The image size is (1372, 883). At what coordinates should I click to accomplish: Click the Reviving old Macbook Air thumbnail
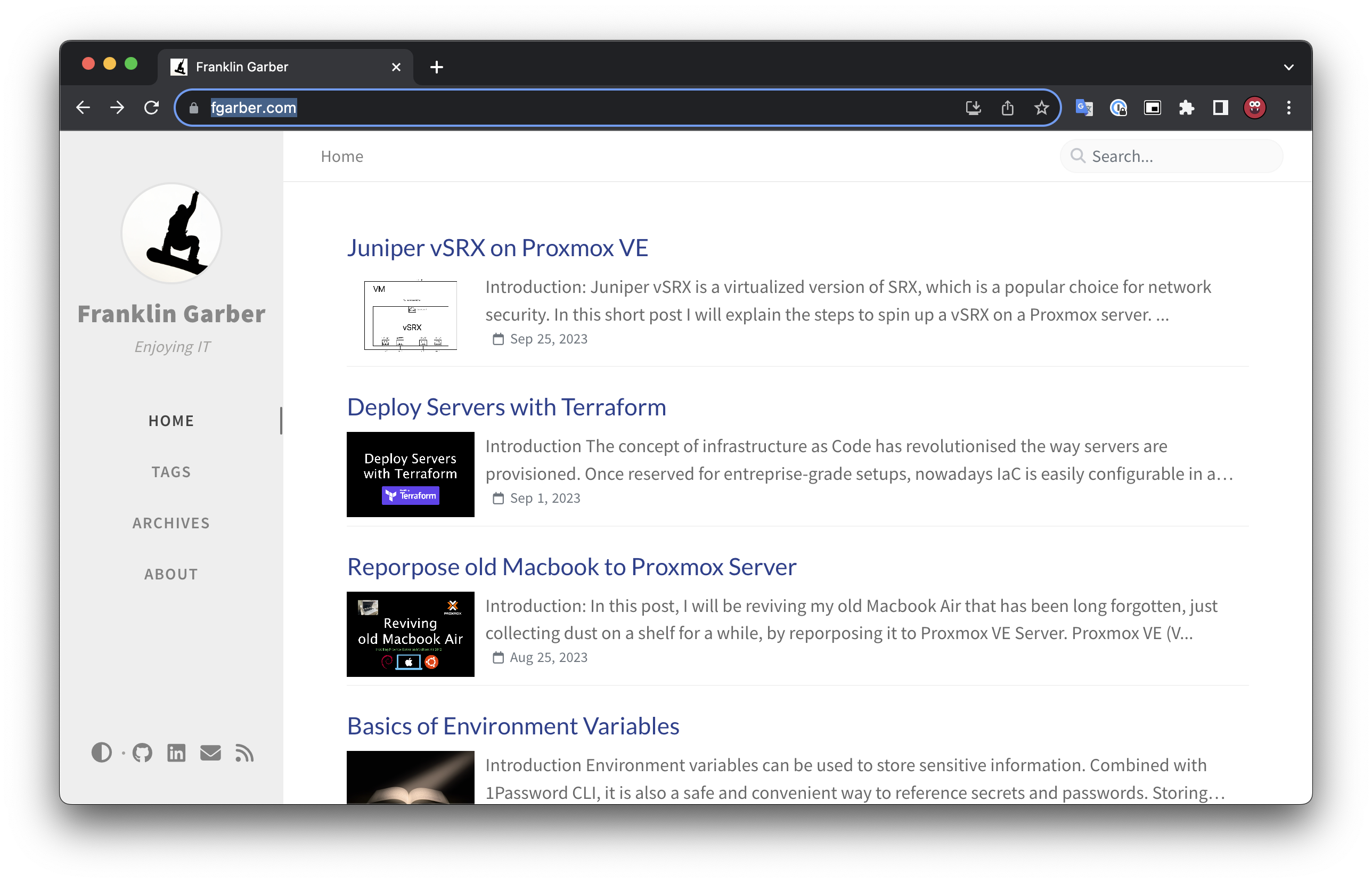click(x=410, y=634)
